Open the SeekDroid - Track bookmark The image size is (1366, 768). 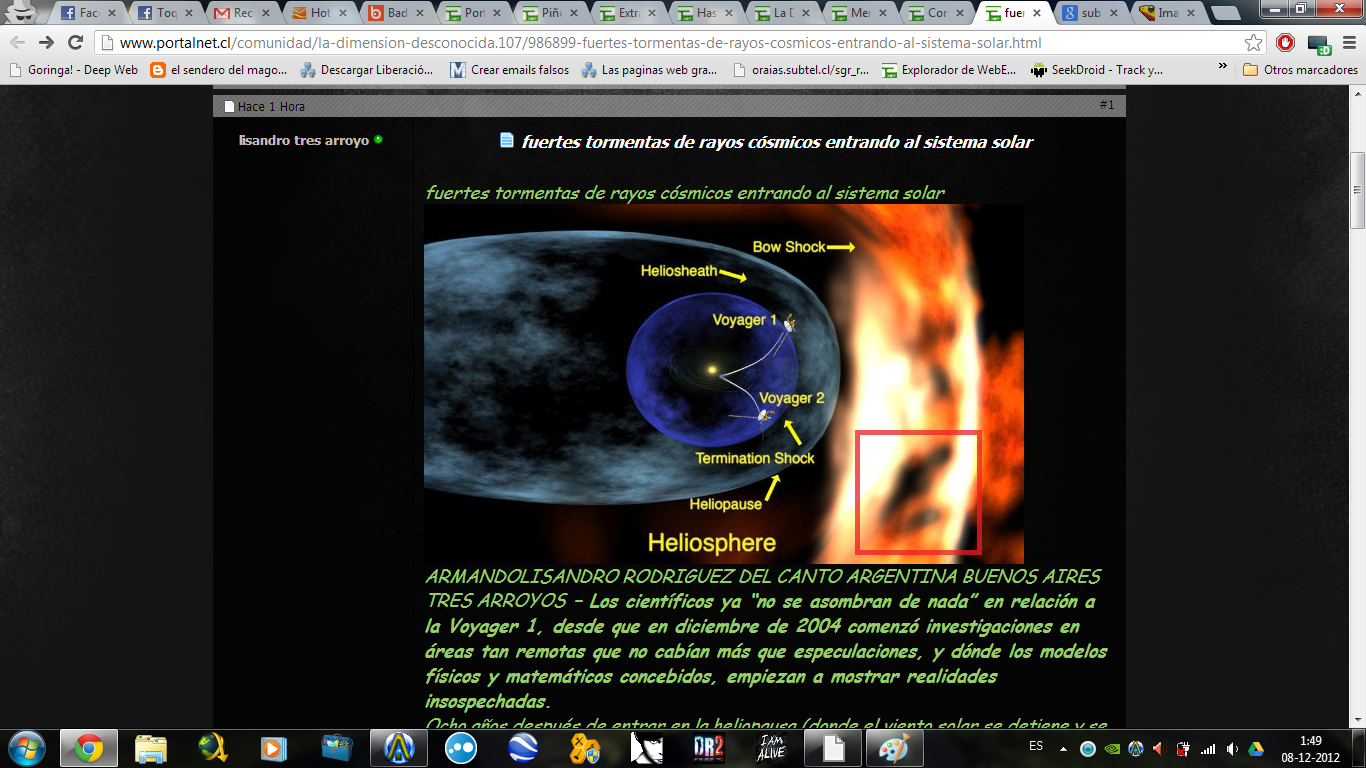1098,70
